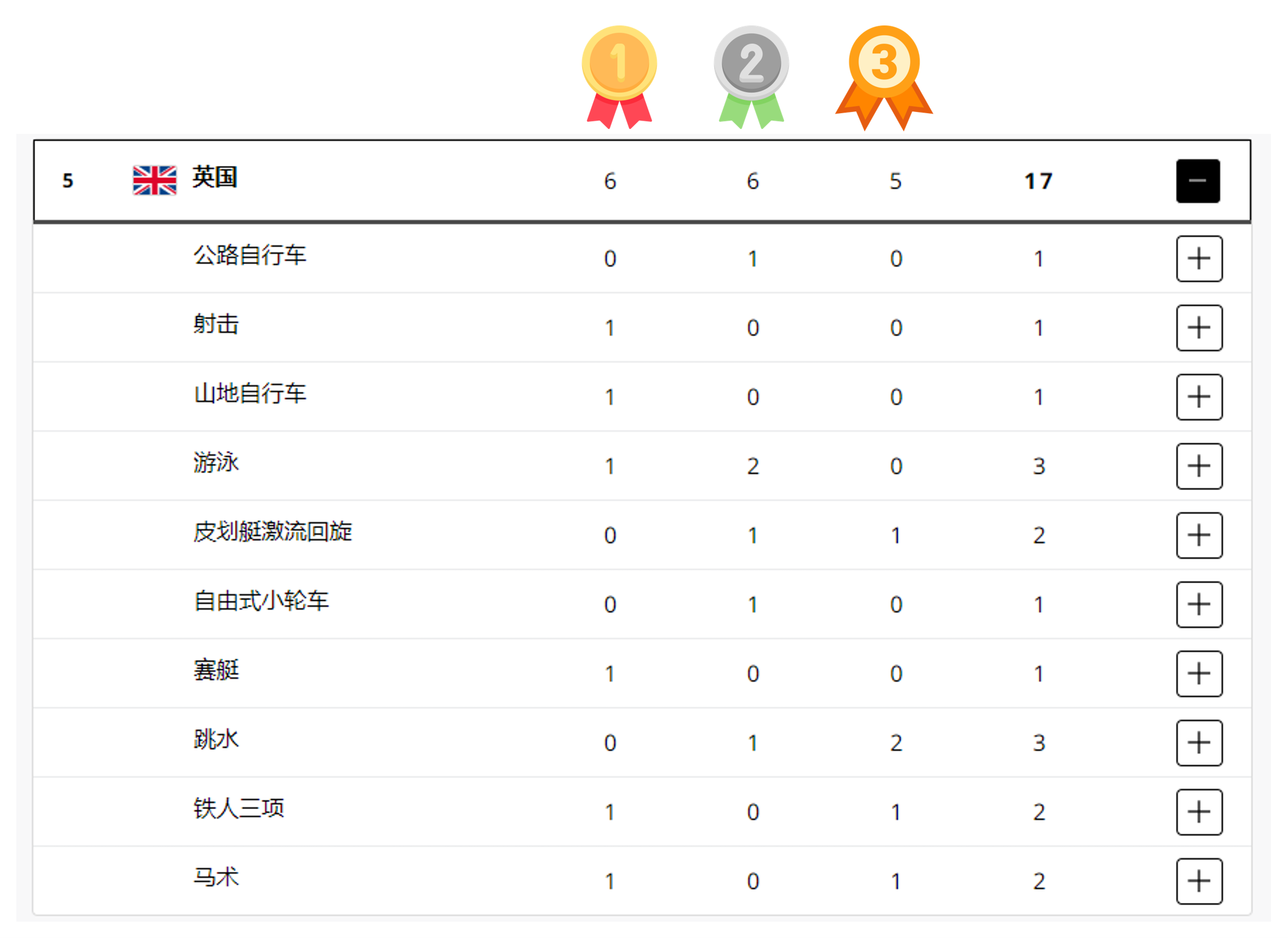Expand the 自由式小轮车 row
1288x938 pixels.
(1199, 604)
